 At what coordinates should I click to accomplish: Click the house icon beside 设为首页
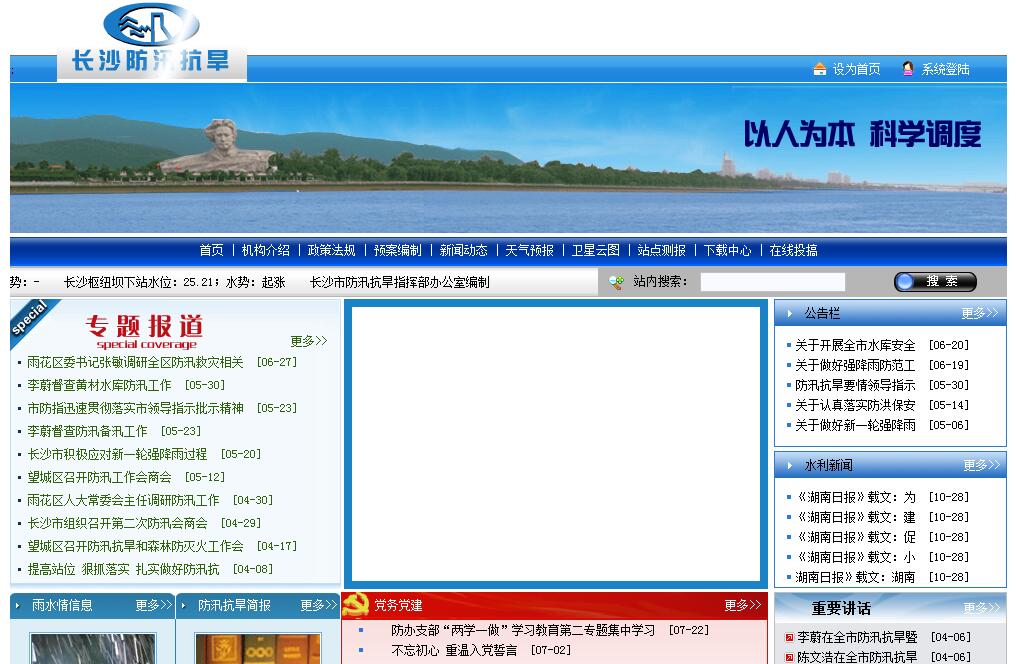[820, 69]
